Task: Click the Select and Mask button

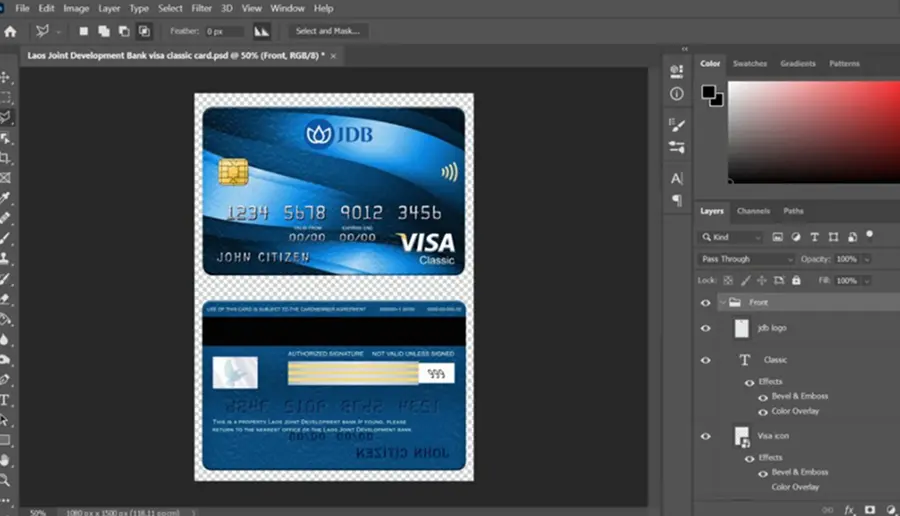Action: point(328,31)
